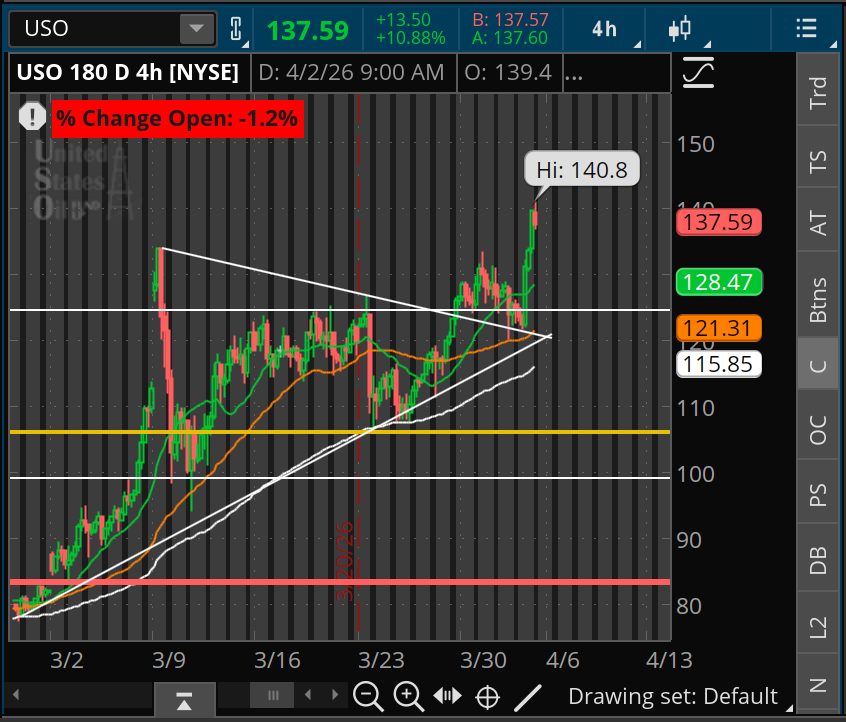Select the N sidebar tab
Screen dimensions: 846x722
[x=818, y=685]
